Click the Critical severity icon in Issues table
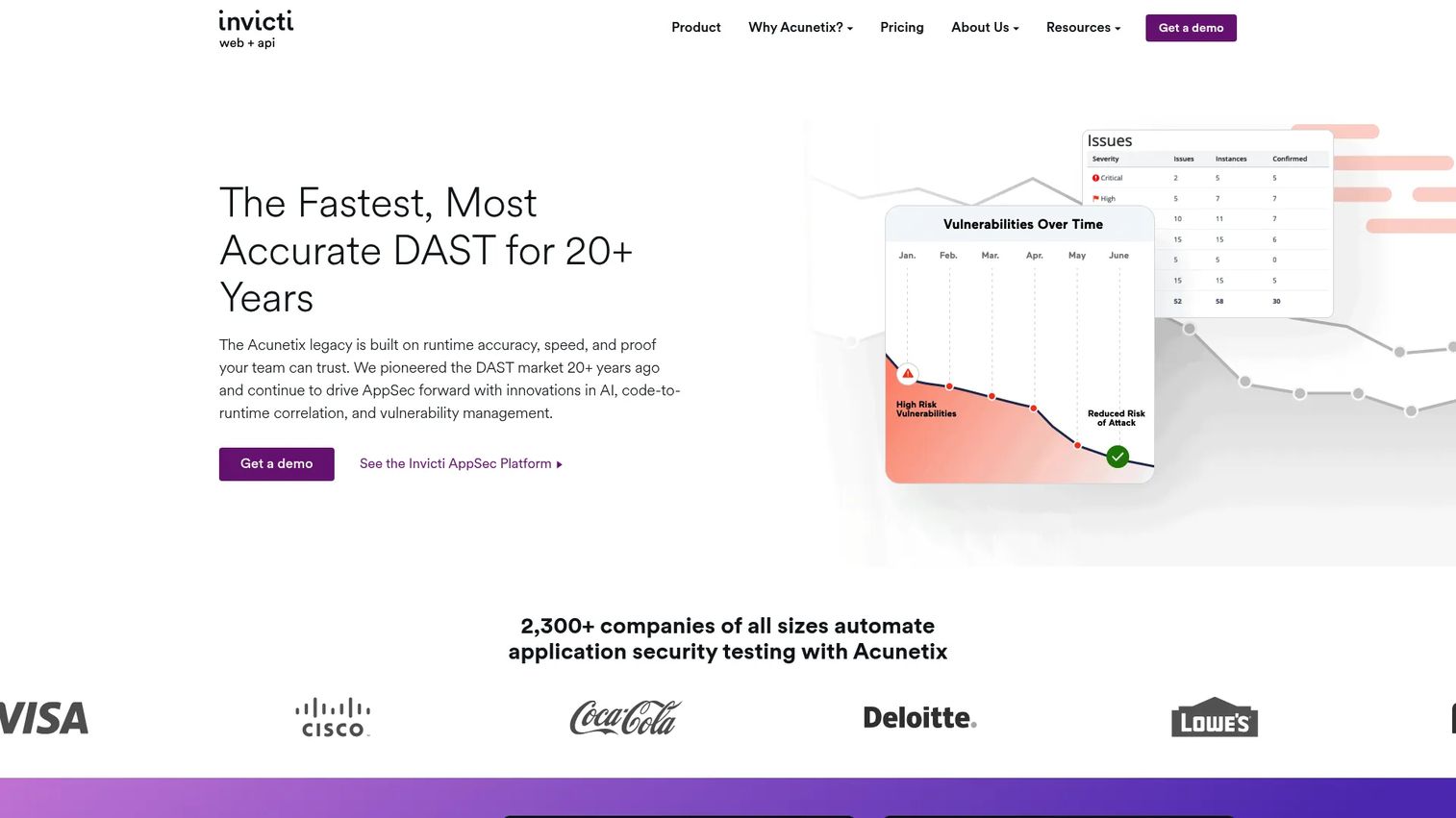 [x=1095, y=178]
